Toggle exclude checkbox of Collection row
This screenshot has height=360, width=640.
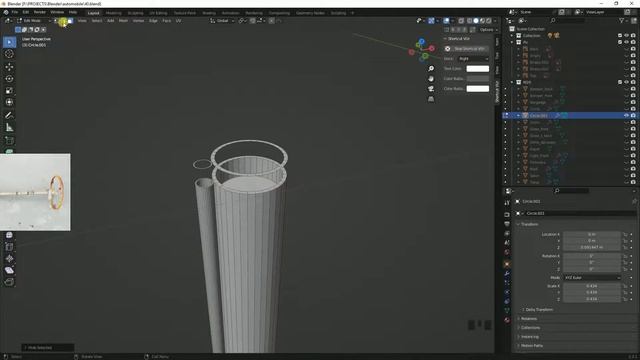coord(620,36)
